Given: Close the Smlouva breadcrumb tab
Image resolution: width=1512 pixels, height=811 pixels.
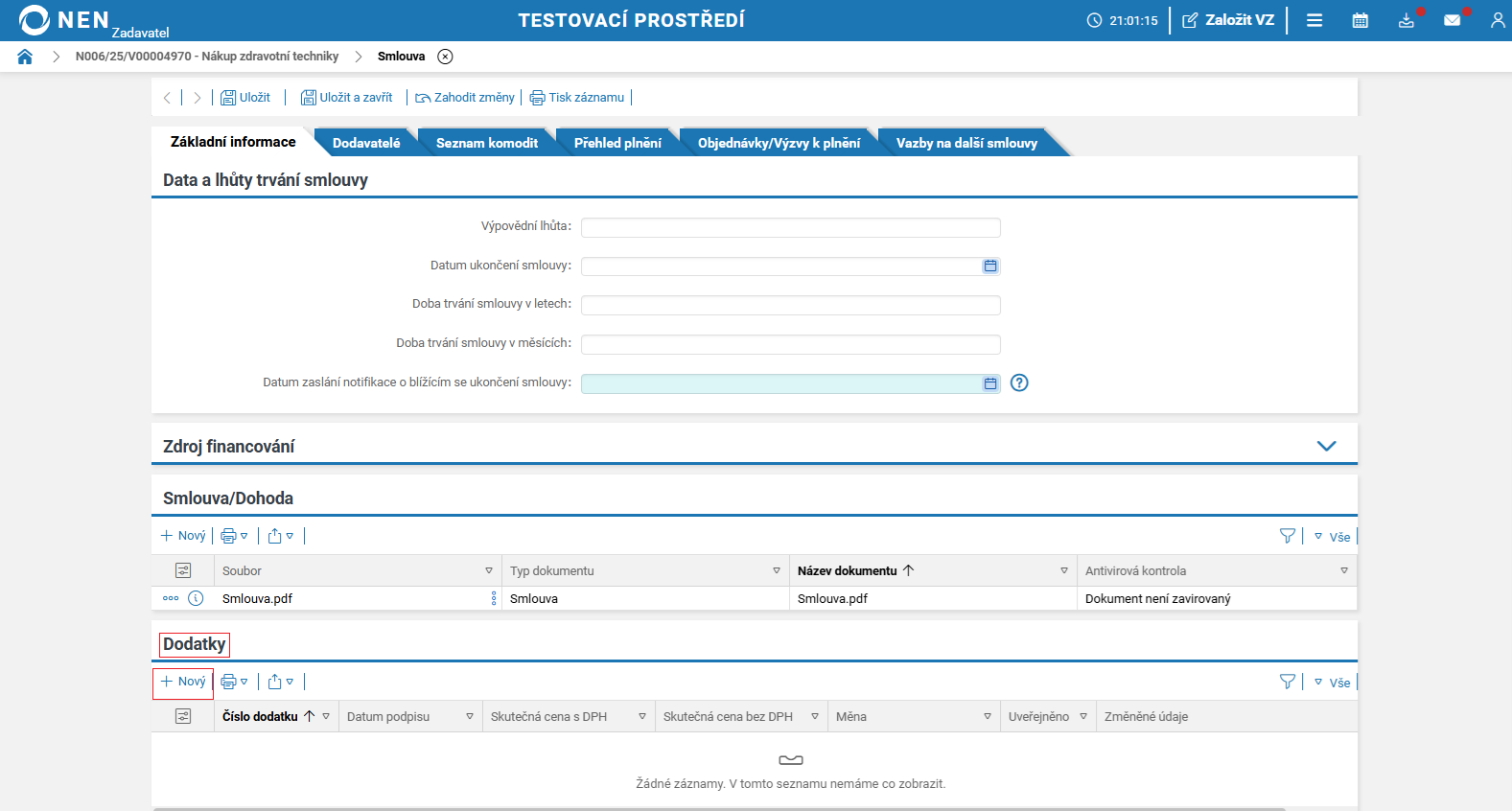Looking at the screenshot, I should (445, 57).
